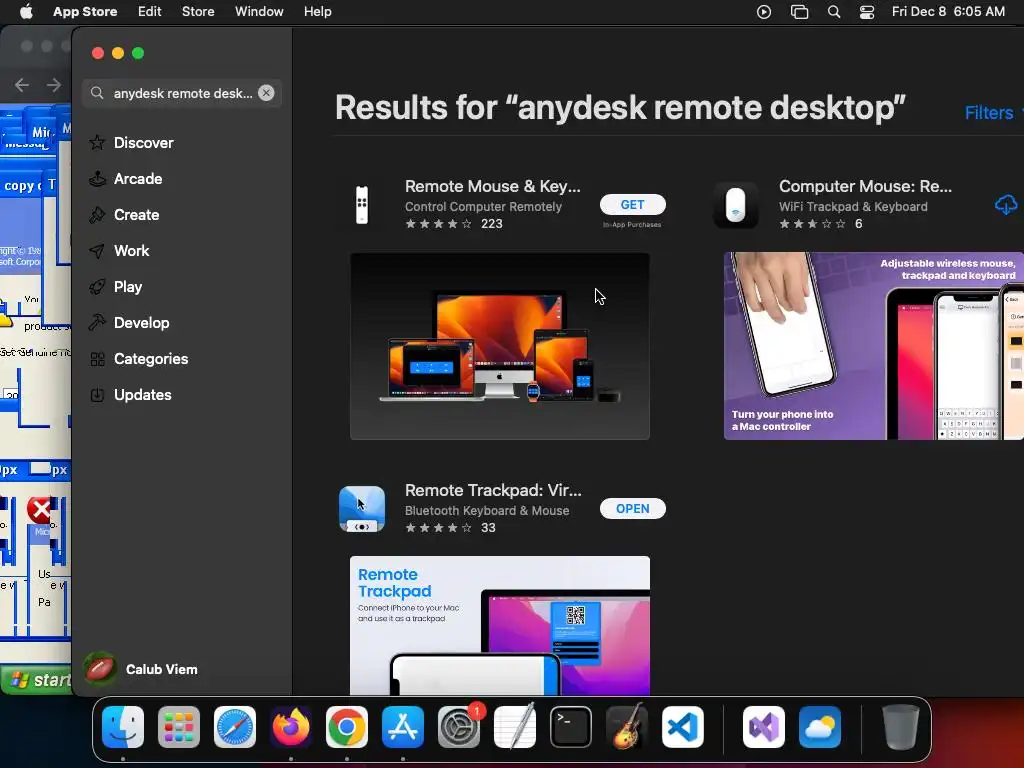Open the Remote Trackpad app
Image resolution: width=1024 pixels, height=768 pixels.
[632, 509]
